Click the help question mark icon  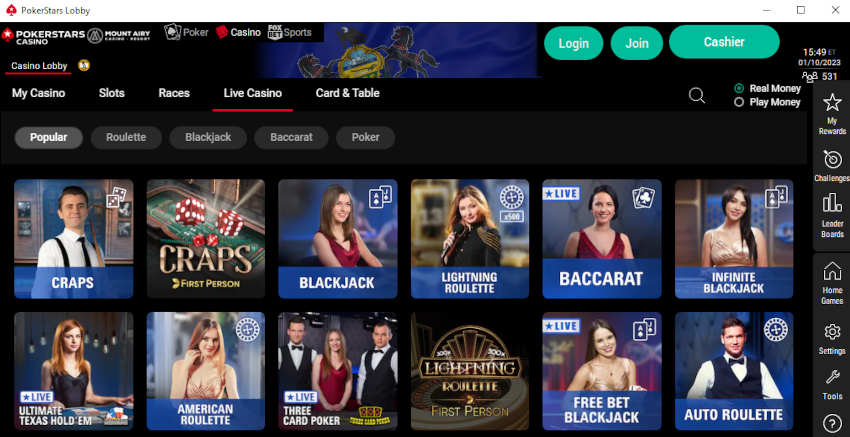[x=832, y=423]
